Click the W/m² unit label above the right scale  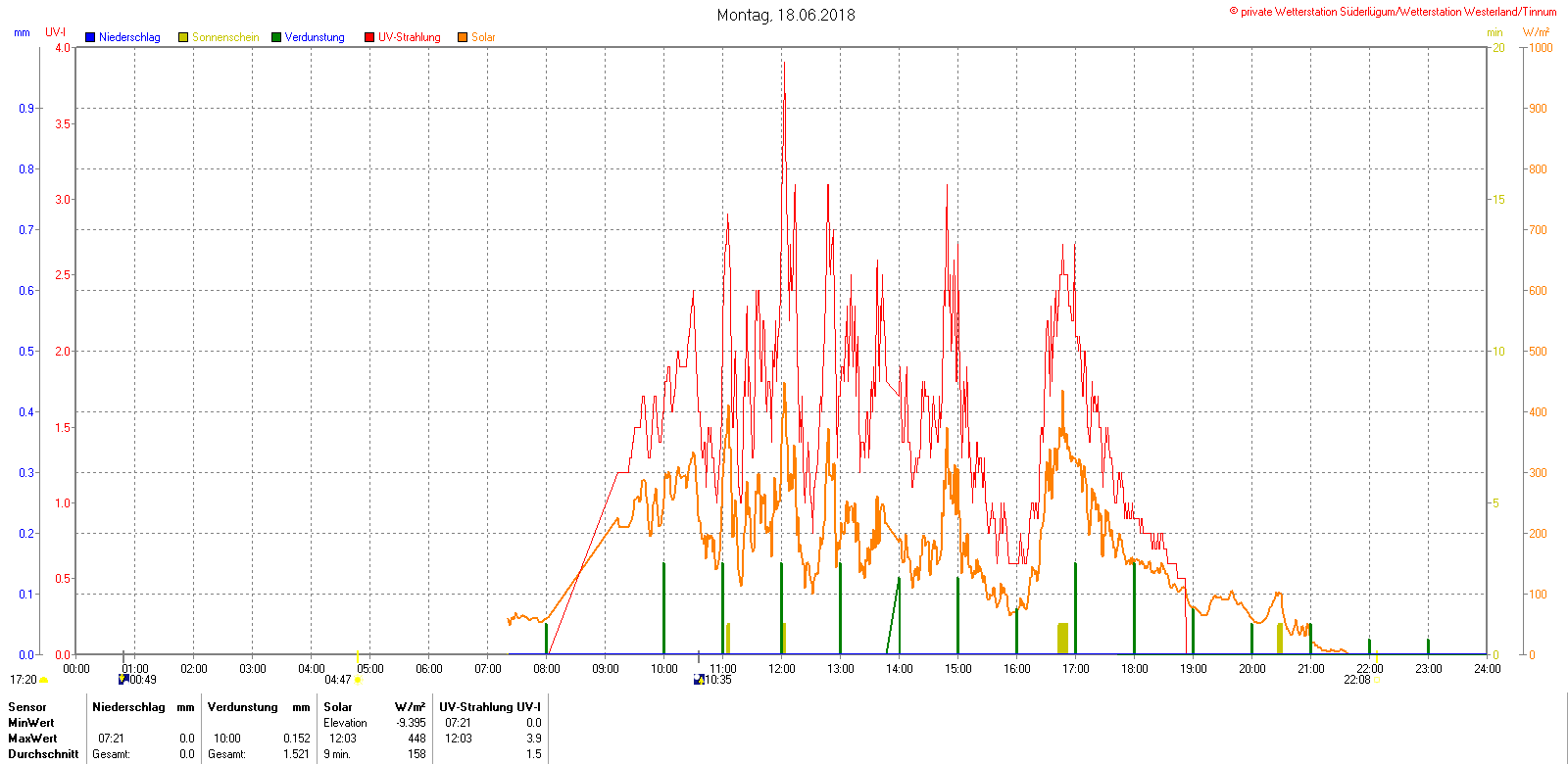coord(1537,32)
